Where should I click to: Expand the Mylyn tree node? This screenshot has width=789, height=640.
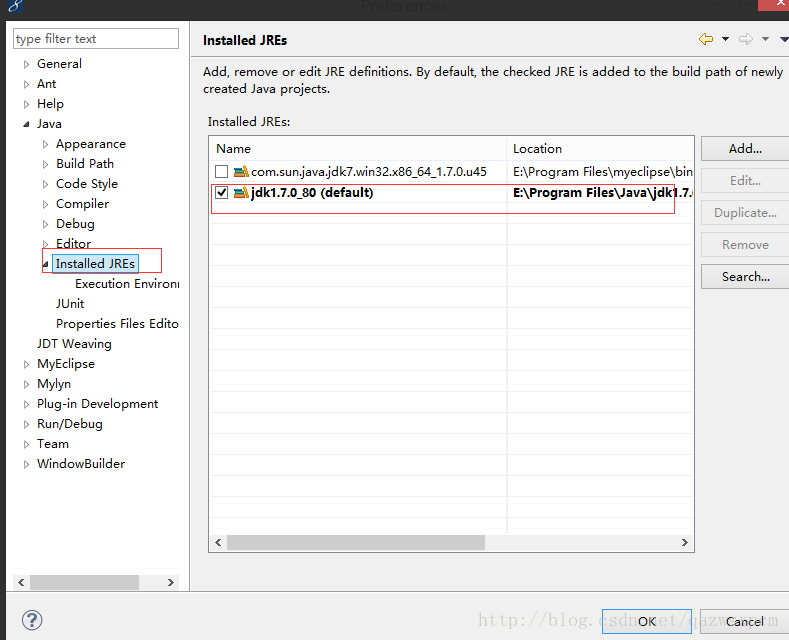[x=27, y=384]
